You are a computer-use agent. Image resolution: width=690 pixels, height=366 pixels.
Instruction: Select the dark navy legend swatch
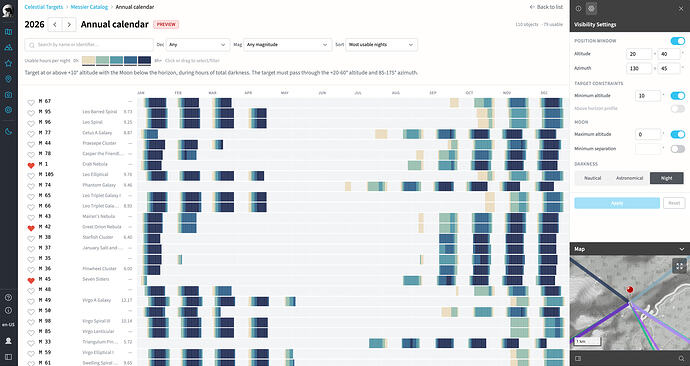(x=144, y=60)
